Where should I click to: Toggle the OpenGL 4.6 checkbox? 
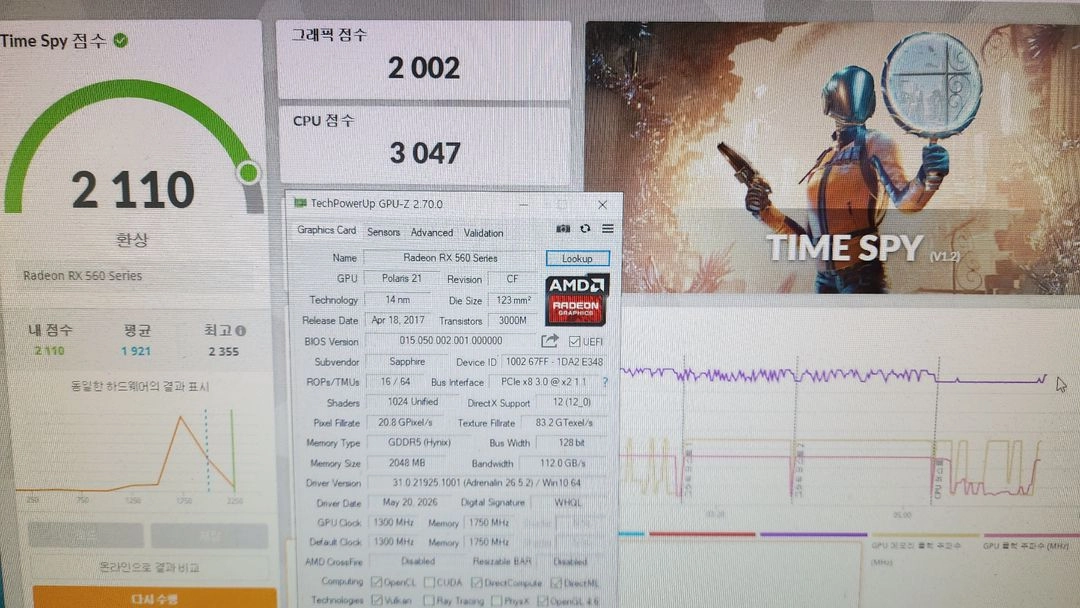[x=542, y=600]
